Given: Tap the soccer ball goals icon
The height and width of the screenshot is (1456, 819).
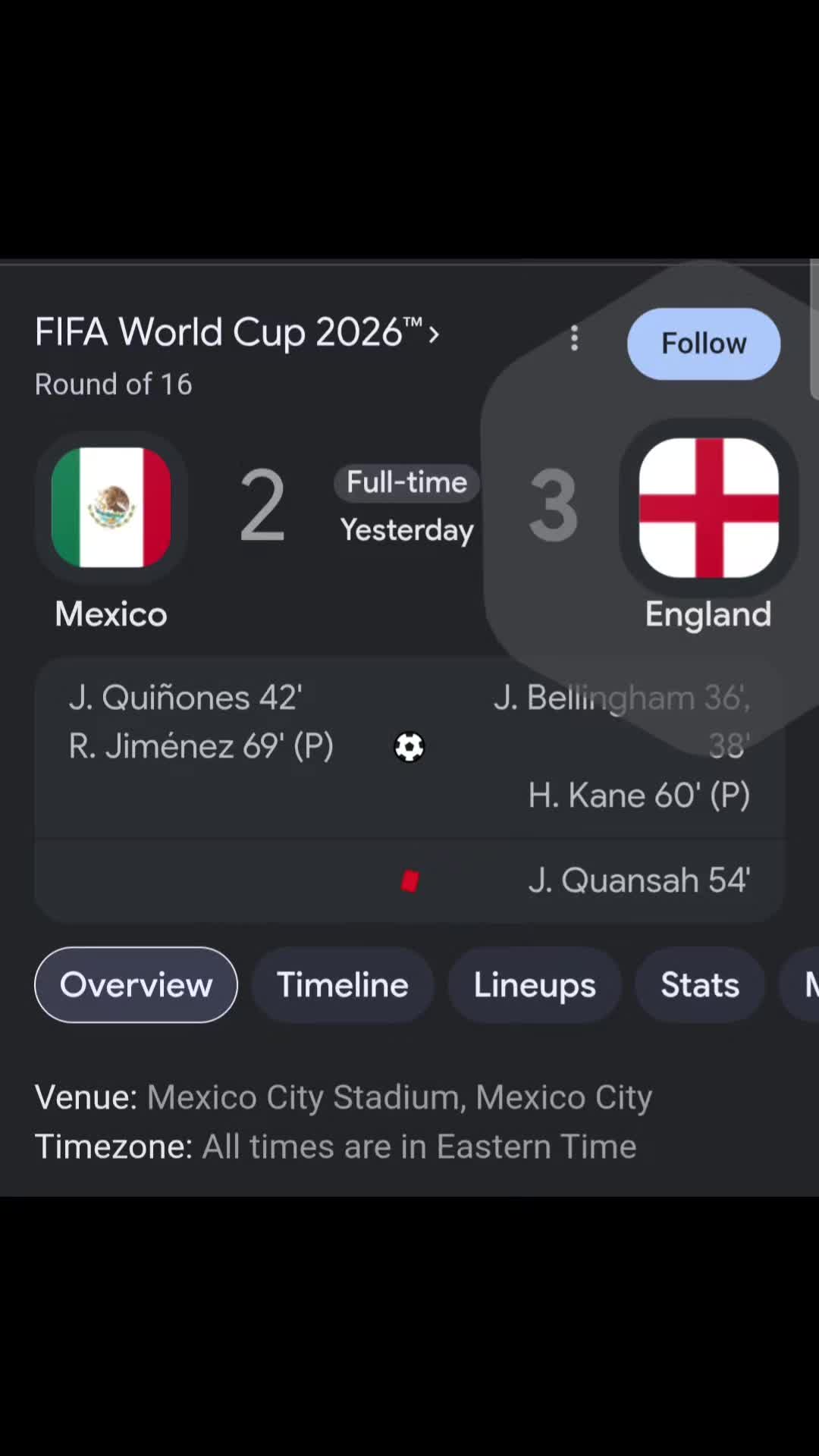Looking at the screenshot, I should click(x=409, y=747).
